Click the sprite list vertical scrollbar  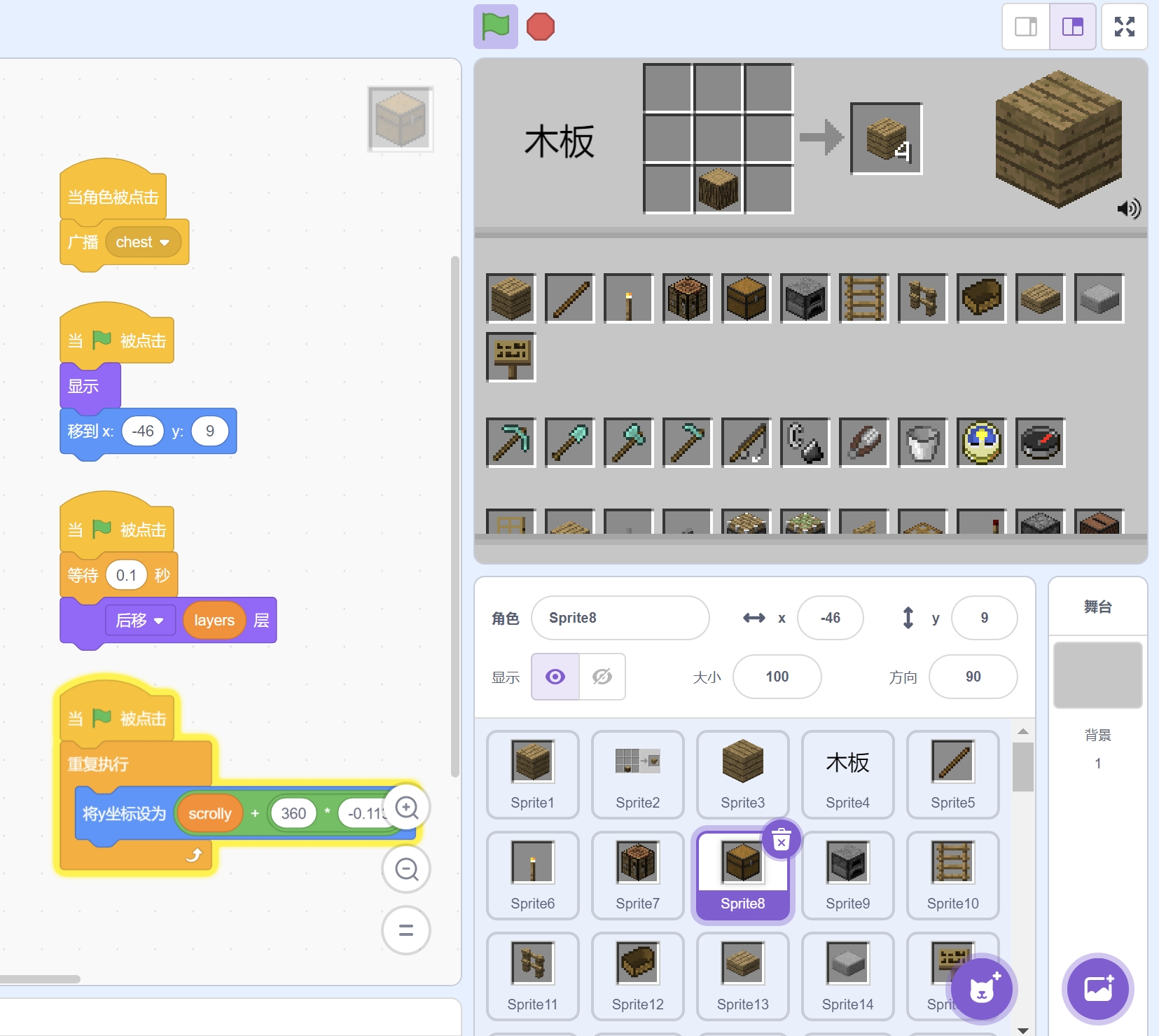coord(1023,767)
